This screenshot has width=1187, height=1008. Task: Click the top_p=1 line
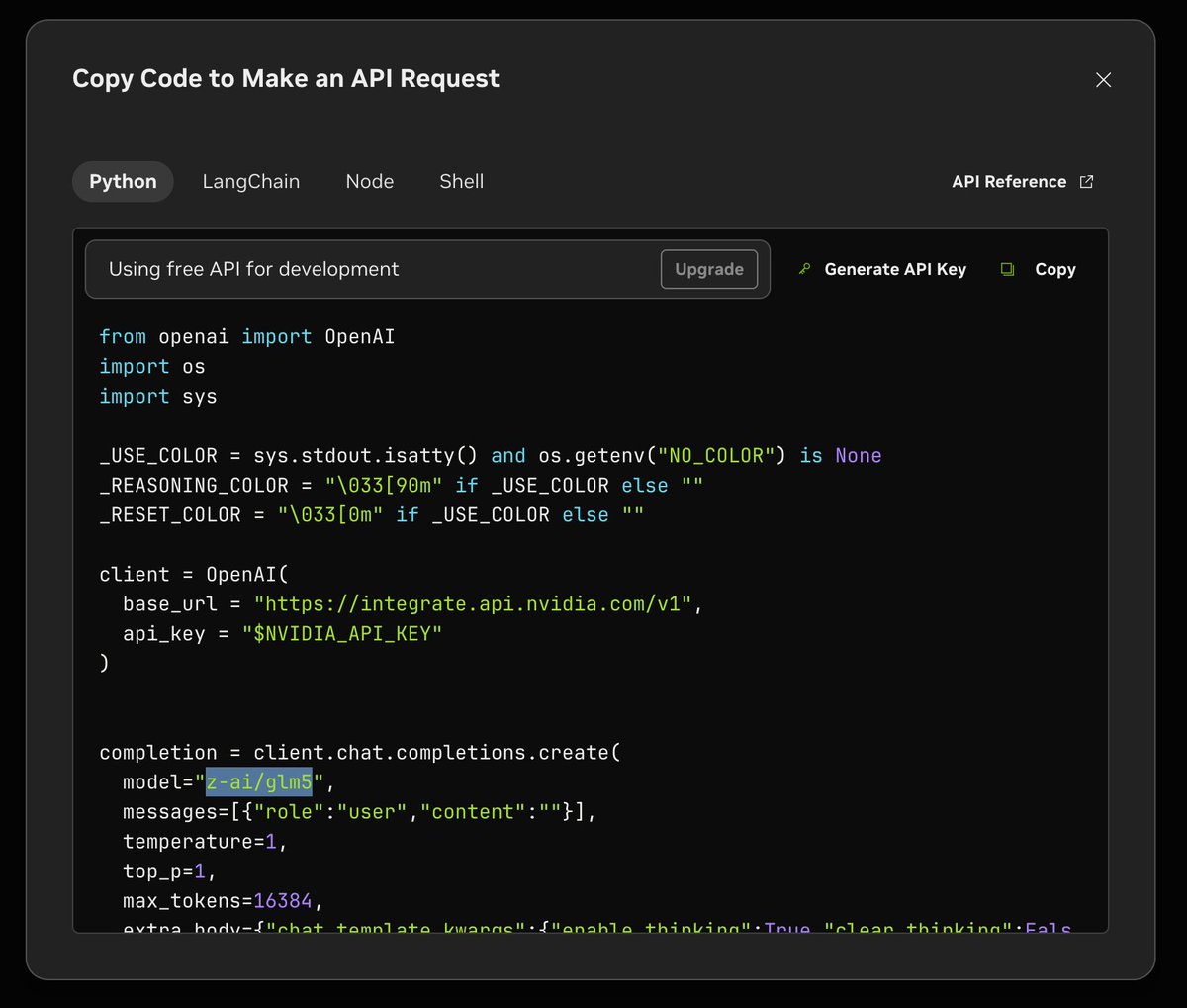click(x=170, y=871)
